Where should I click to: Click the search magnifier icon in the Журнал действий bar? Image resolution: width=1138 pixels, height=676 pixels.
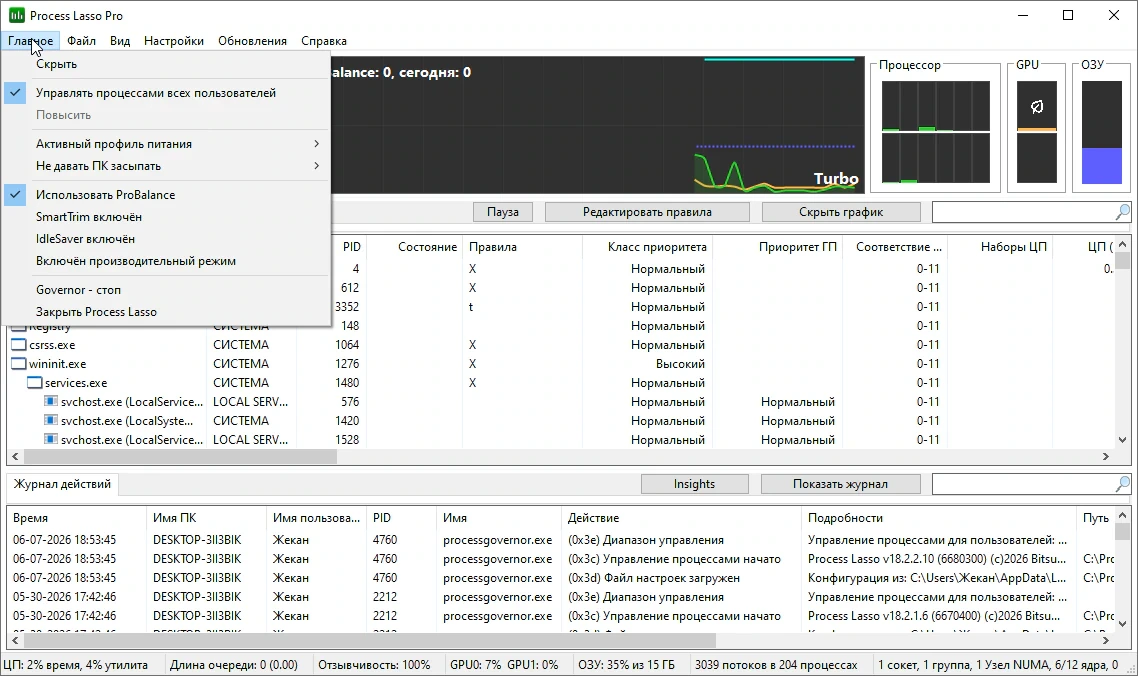1122,484
